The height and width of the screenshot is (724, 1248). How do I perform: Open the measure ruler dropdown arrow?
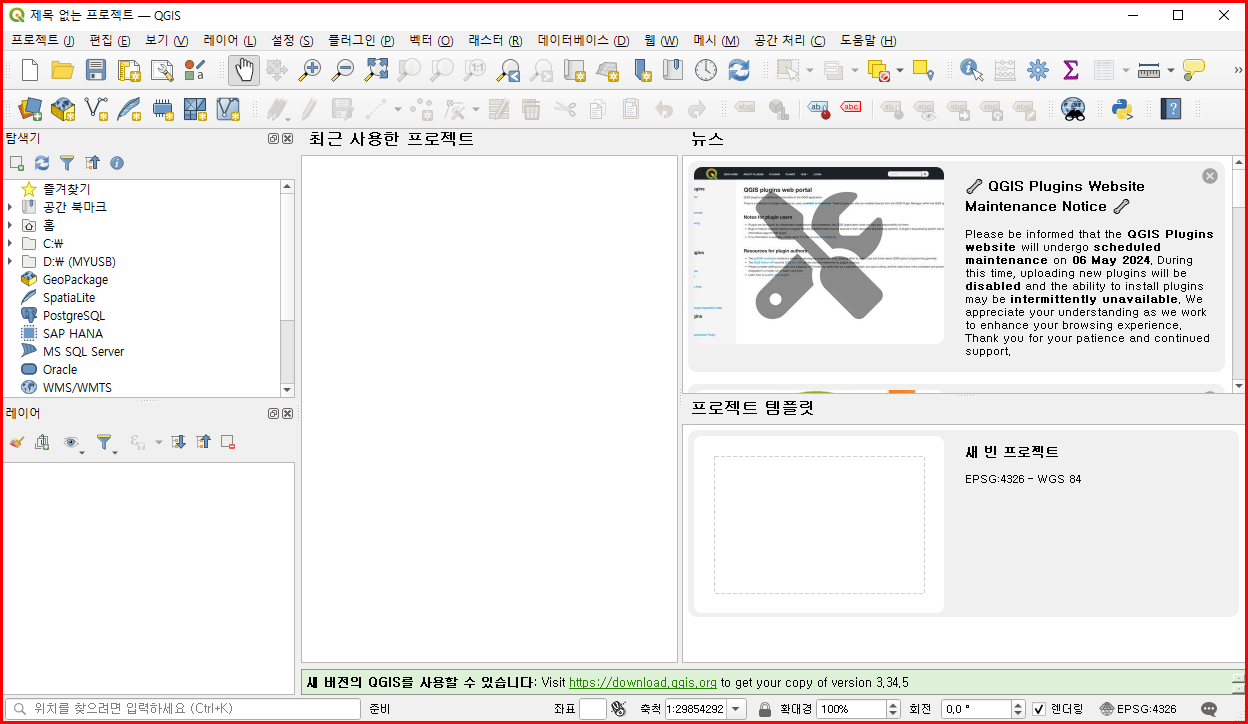pos(1169,70)
